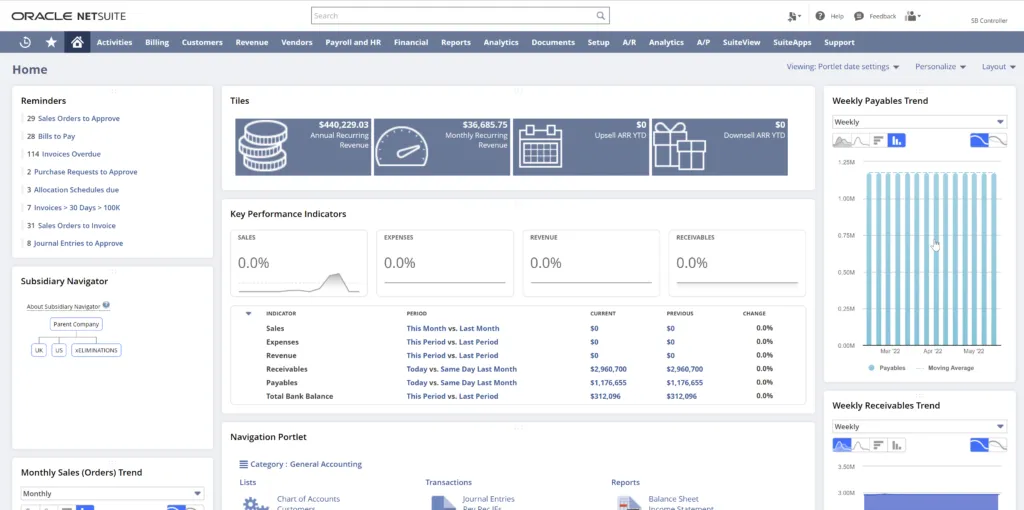Select line chart in Weekly Receivables Trend
Screen dimensions: 1024x510
tap(860, 445)
